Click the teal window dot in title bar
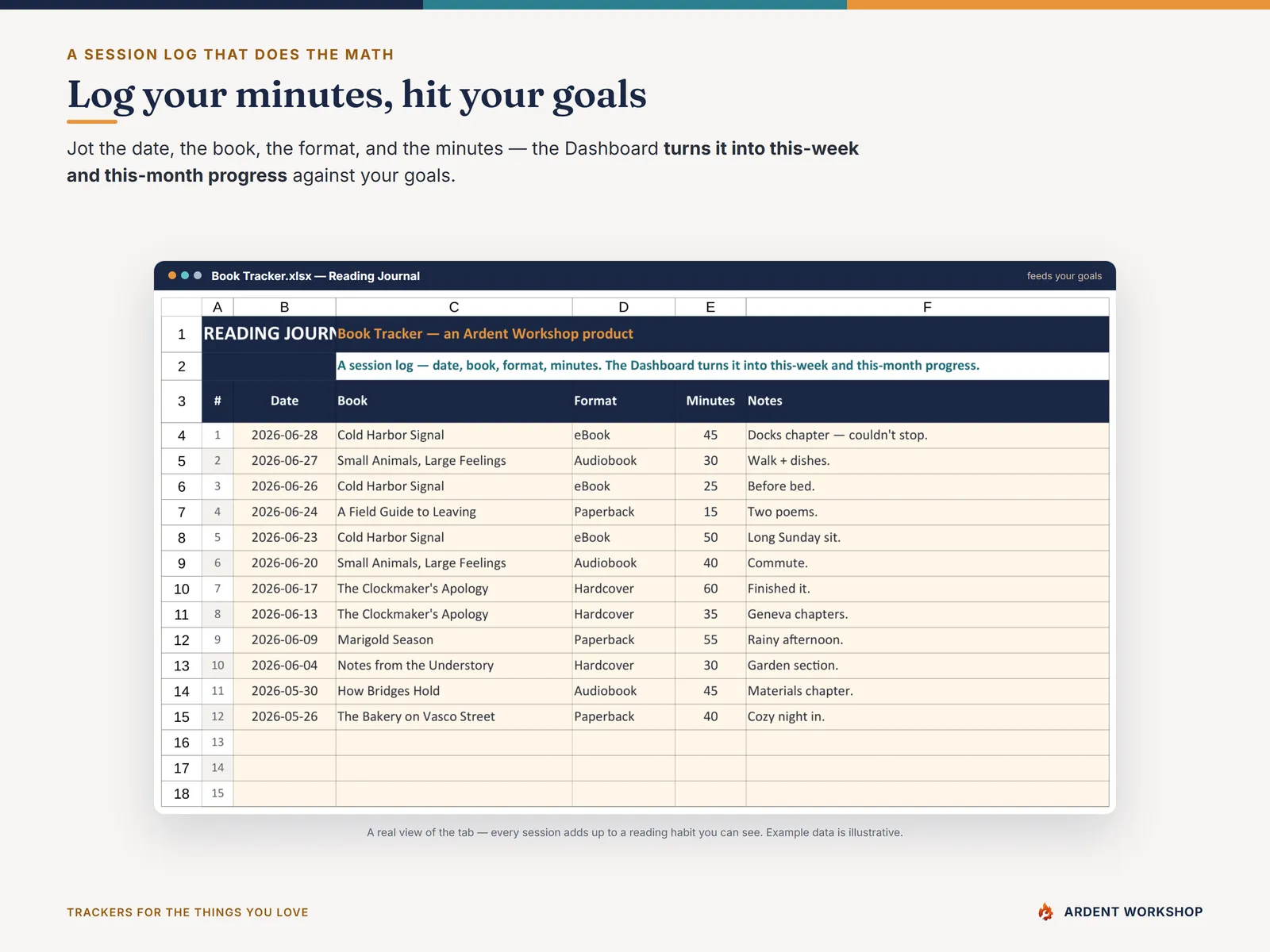The image size is (1270, 952). (x=185, y=275)
